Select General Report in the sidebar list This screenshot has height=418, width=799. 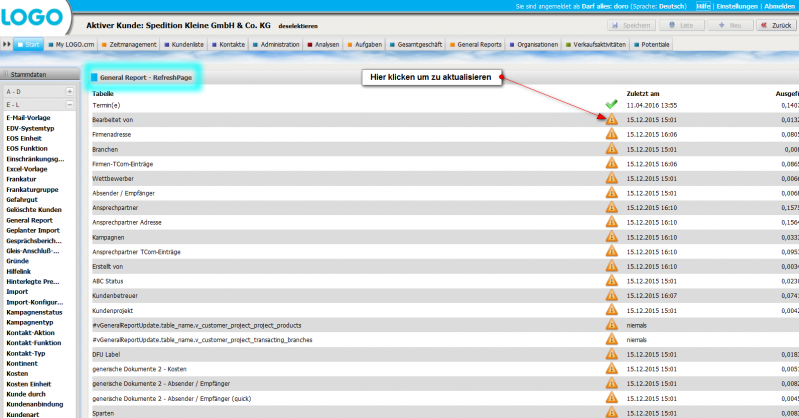(29, 220)
